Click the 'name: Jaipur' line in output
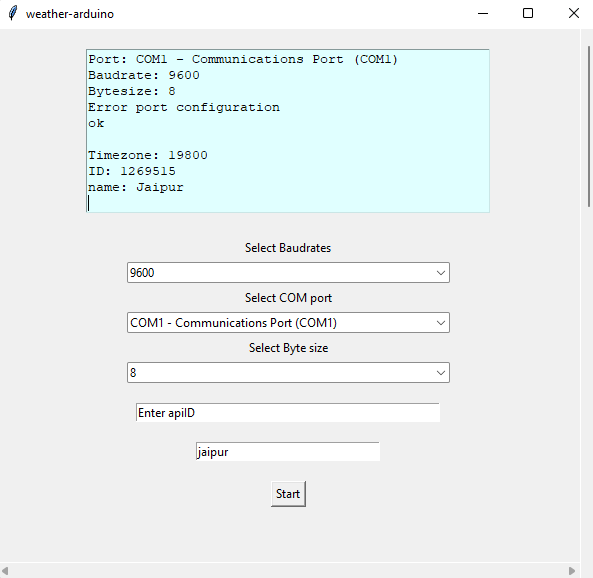 pyautogui.click(x=136, y=187)
